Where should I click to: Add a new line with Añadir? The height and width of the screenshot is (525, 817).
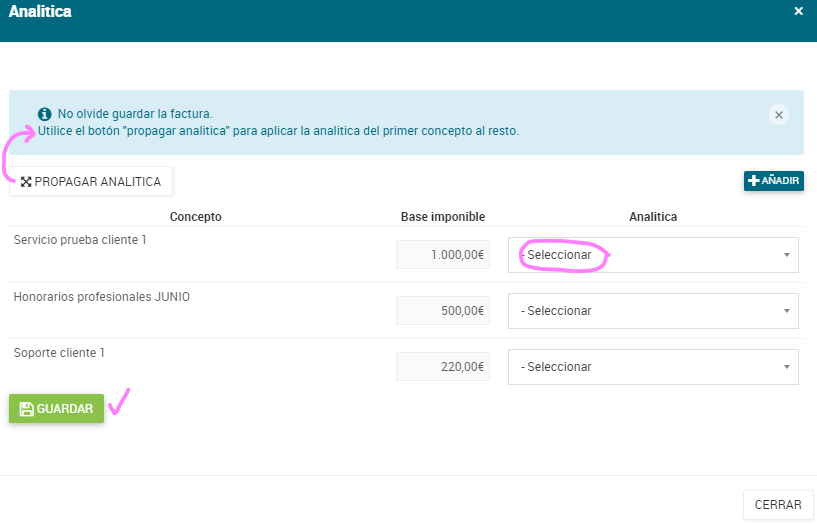click(x=774, y=181)
